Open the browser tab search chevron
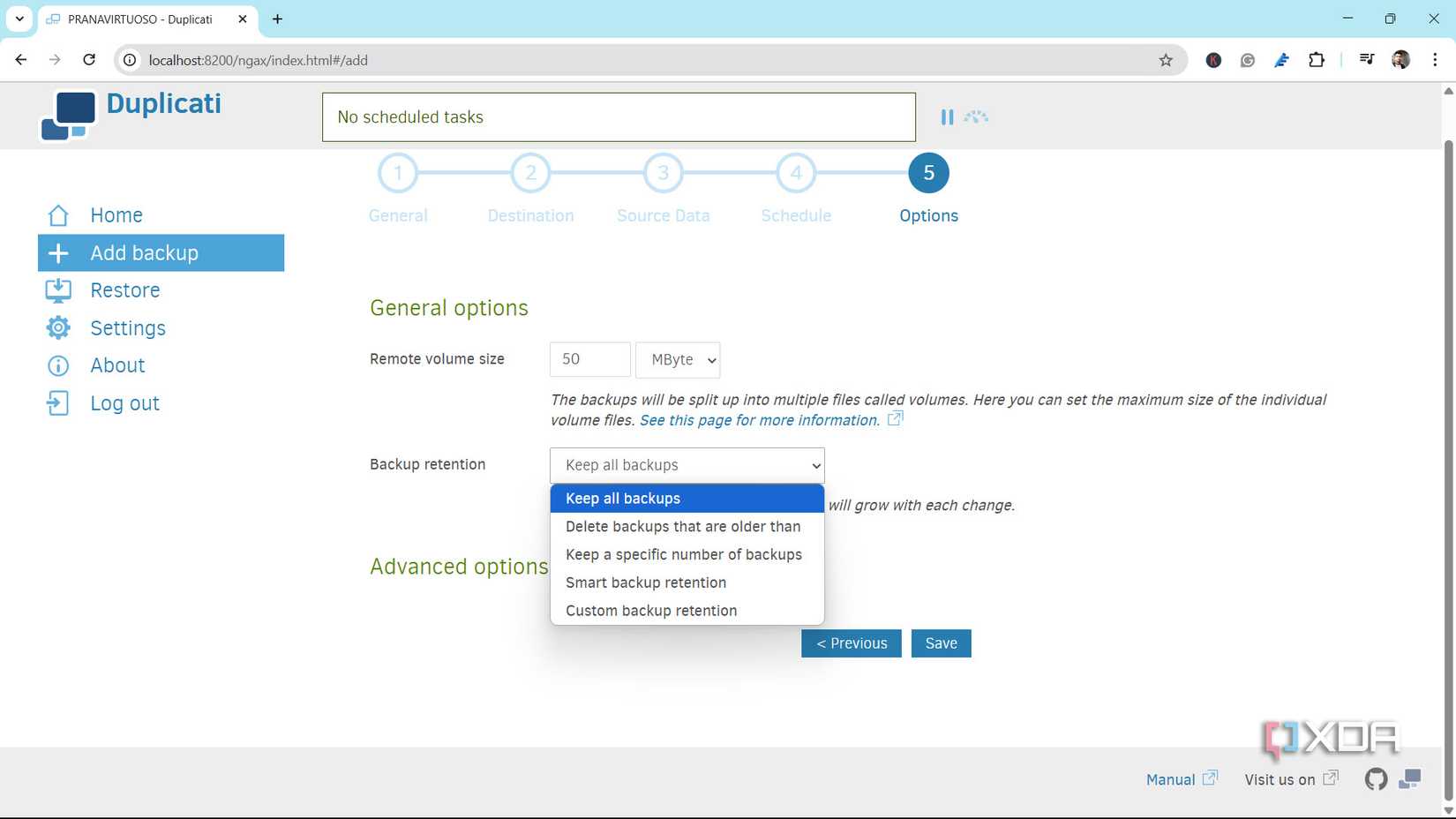Viewport: 1456px width, 819px height. [x=19, y=19]
